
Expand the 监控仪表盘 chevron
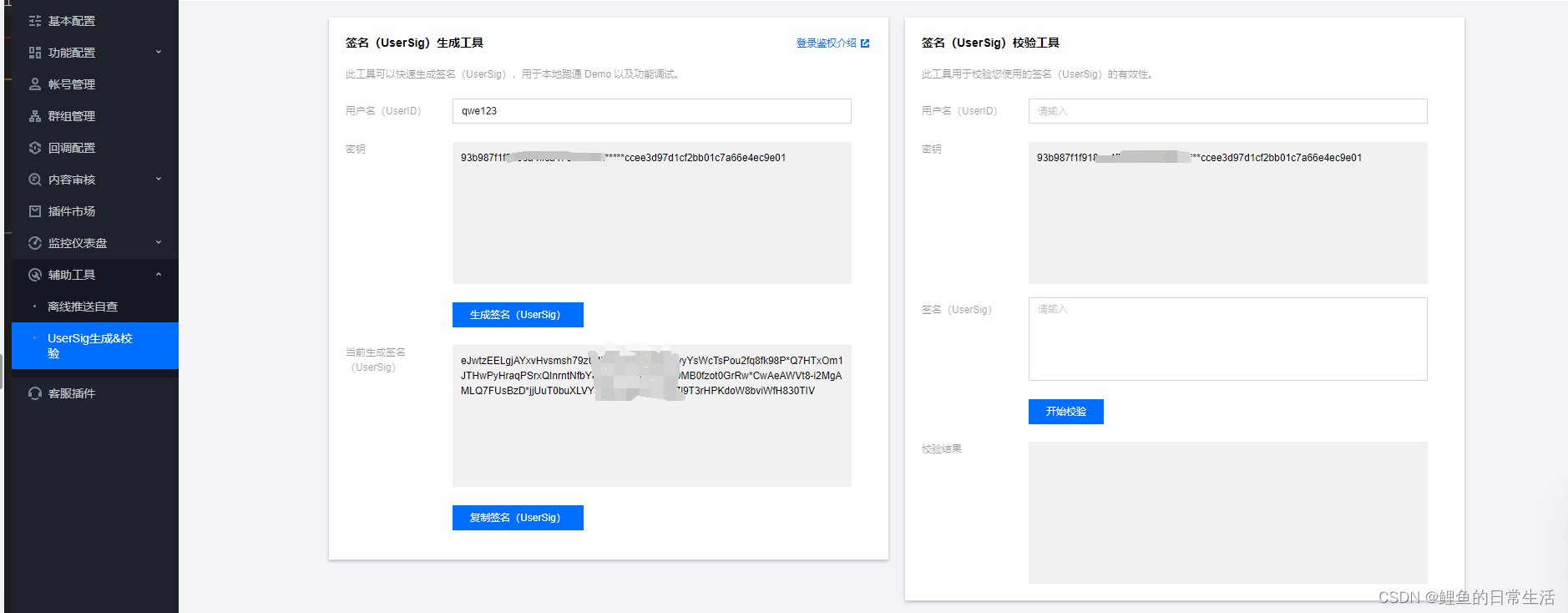(159, 242)
